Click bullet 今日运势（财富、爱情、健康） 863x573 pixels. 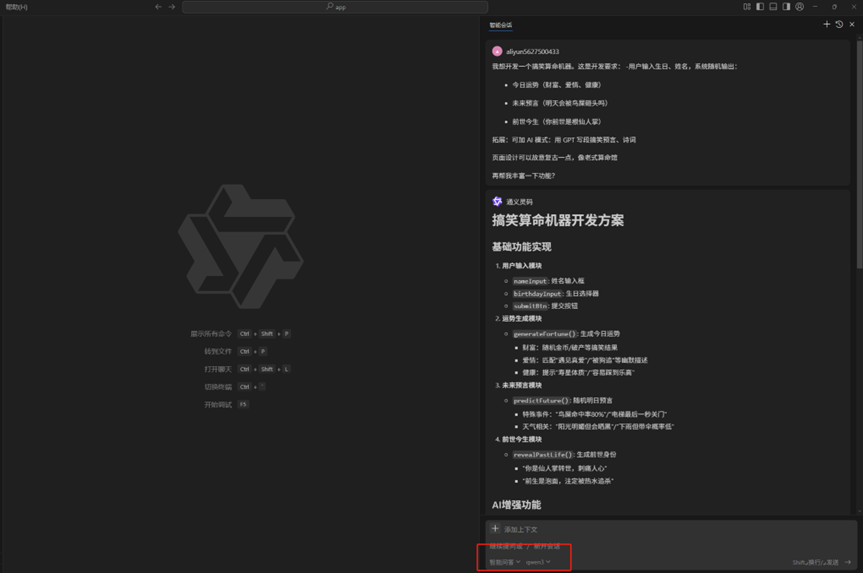[557, 85]
